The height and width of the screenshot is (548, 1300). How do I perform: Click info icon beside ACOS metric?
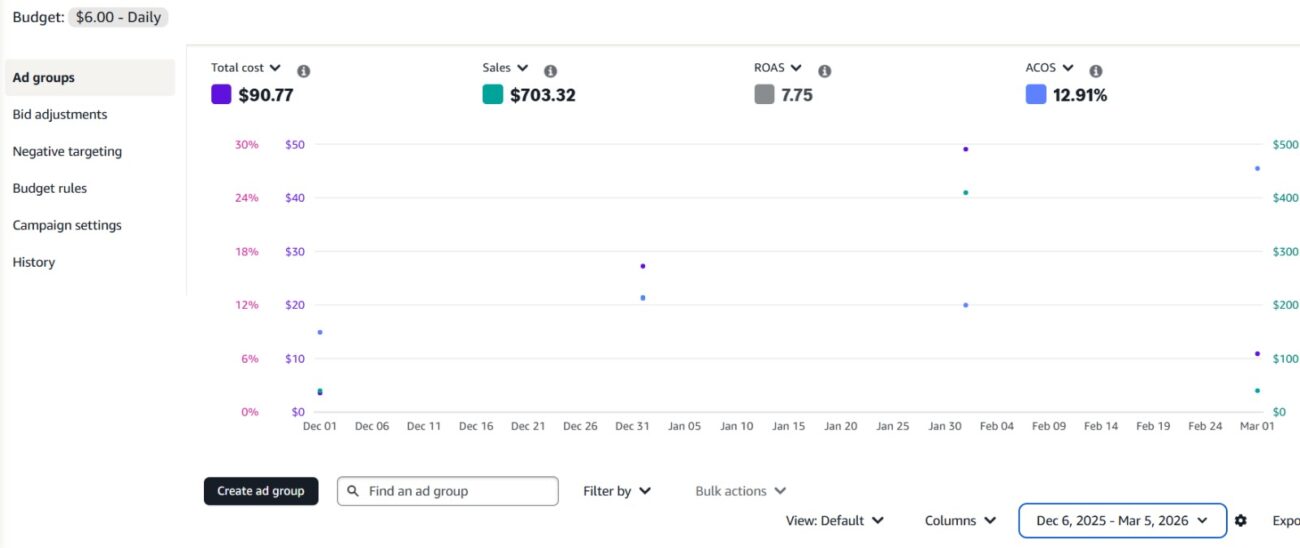[x=1096, y=71]
